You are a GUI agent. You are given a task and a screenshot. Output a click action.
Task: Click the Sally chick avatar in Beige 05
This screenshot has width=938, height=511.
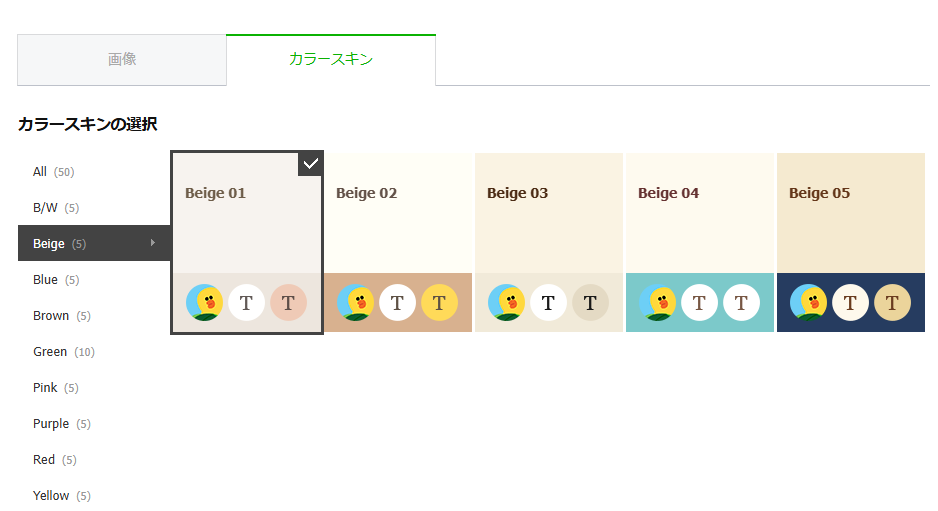click(809, 302)
